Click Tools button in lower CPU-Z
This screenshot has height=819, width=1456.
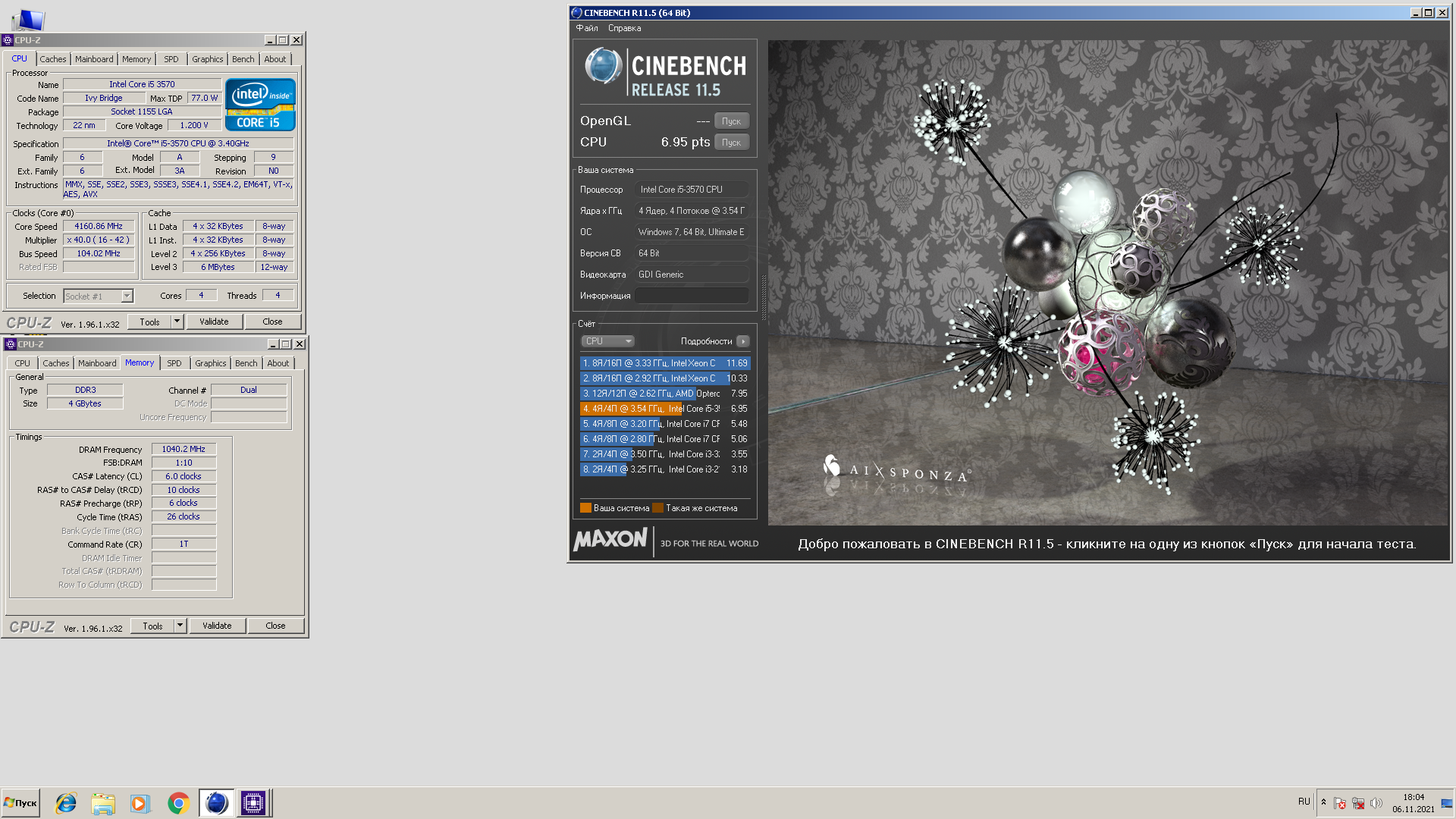[x=152, y=626]
